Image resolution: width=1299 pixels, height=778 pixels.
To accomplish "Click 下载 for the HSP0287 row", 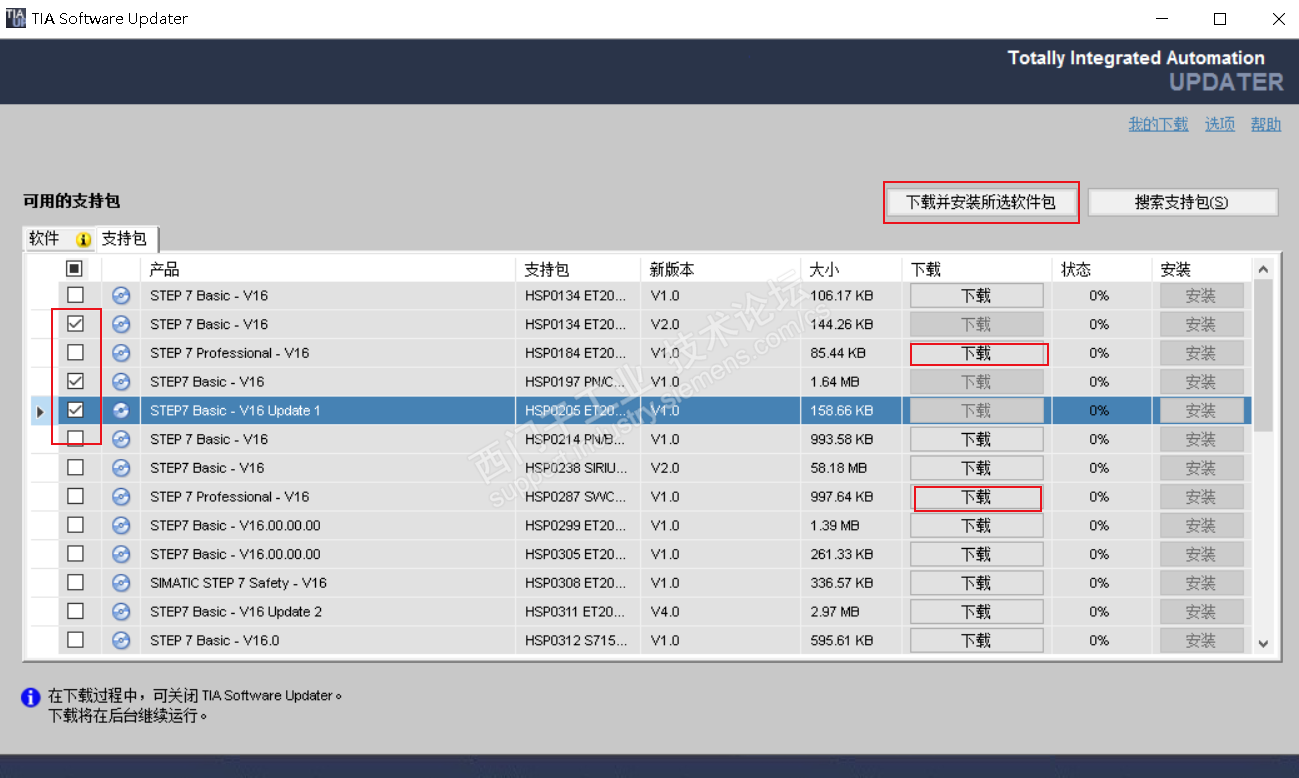I will click(976, 497).
